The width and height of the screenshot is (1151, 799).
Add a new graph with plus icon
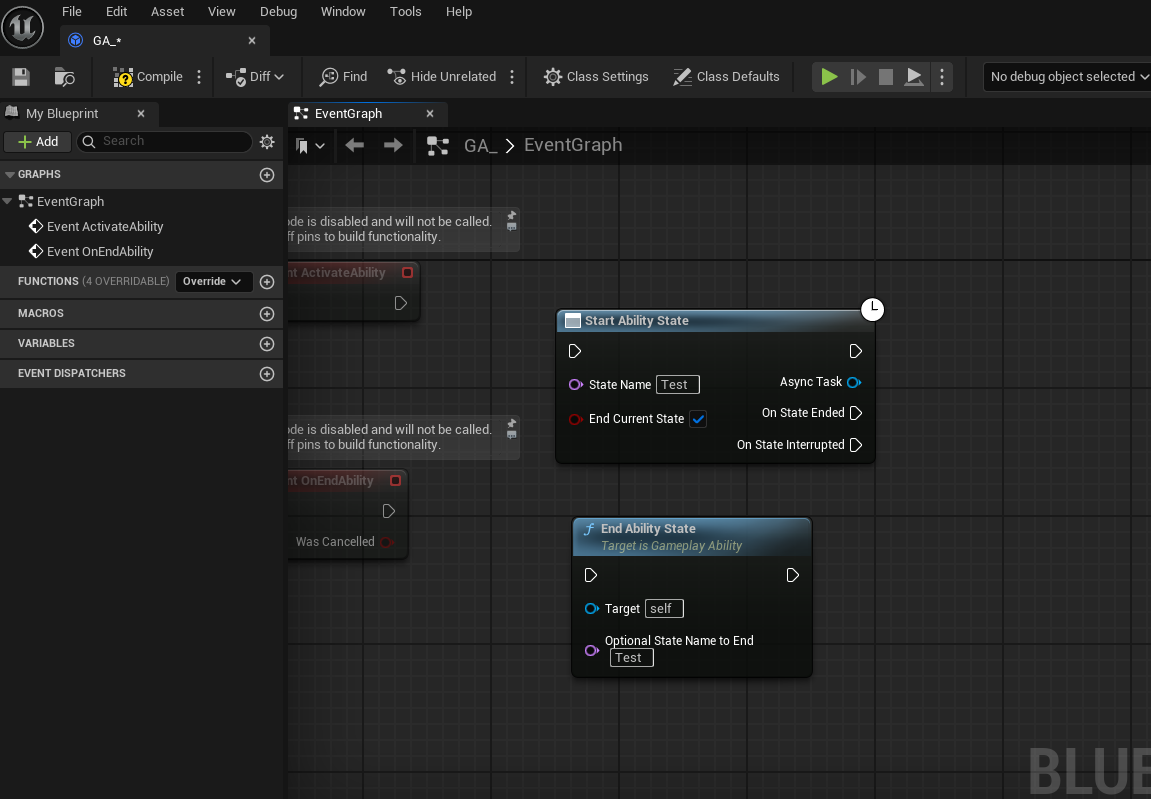coord(267,175)
